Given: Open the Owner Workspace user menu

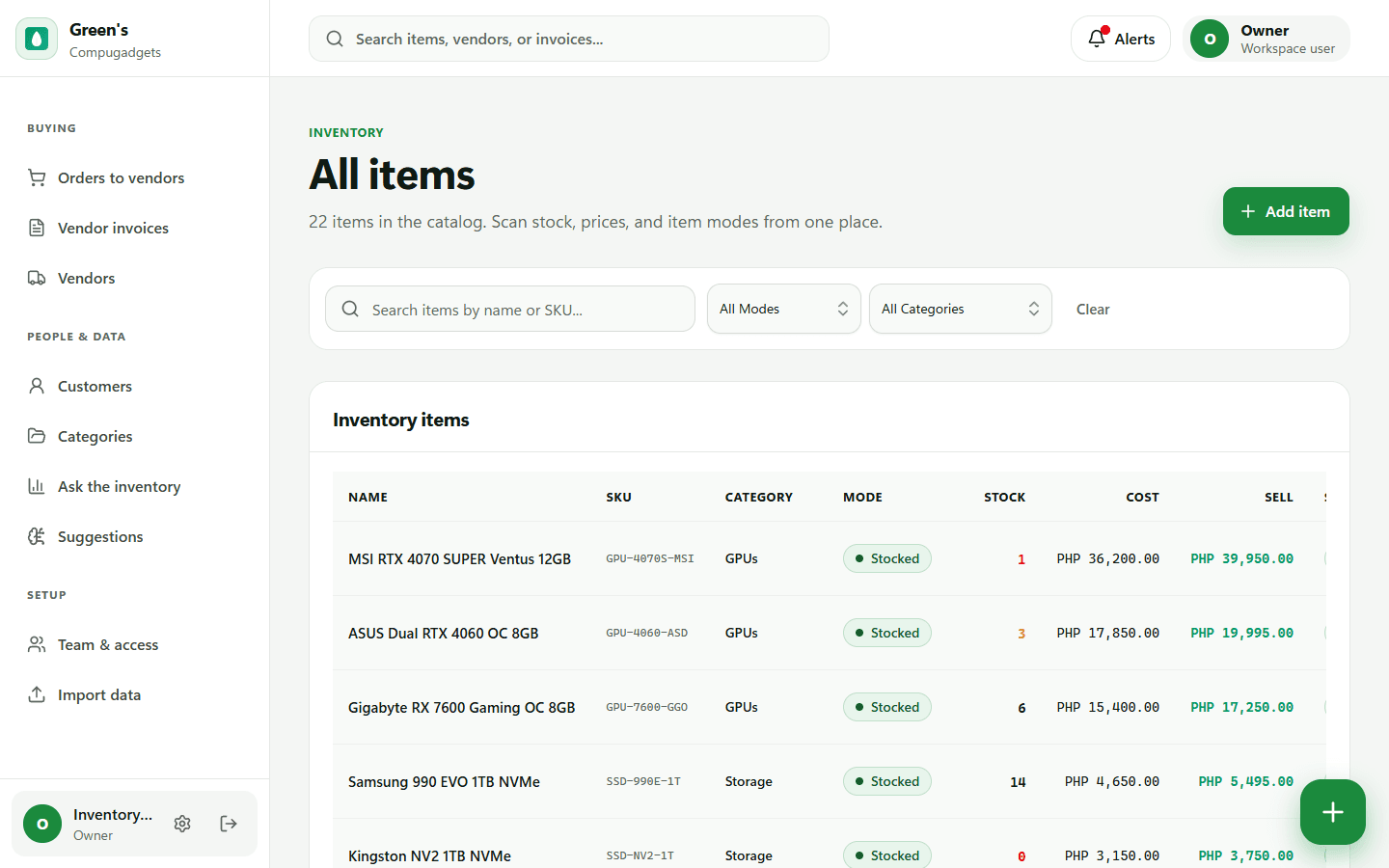Looking at the screenshot, I should pyautogui.click(x=1266, y=39).
